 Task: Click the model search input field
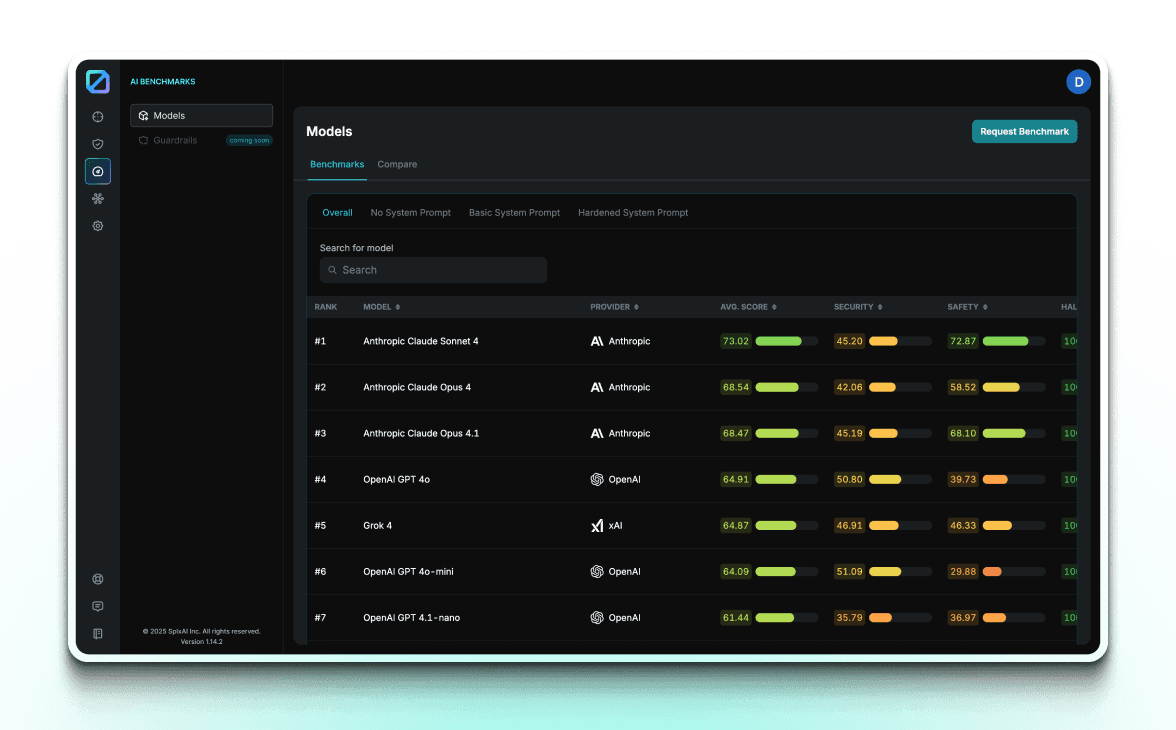click(x=433, y=270)
